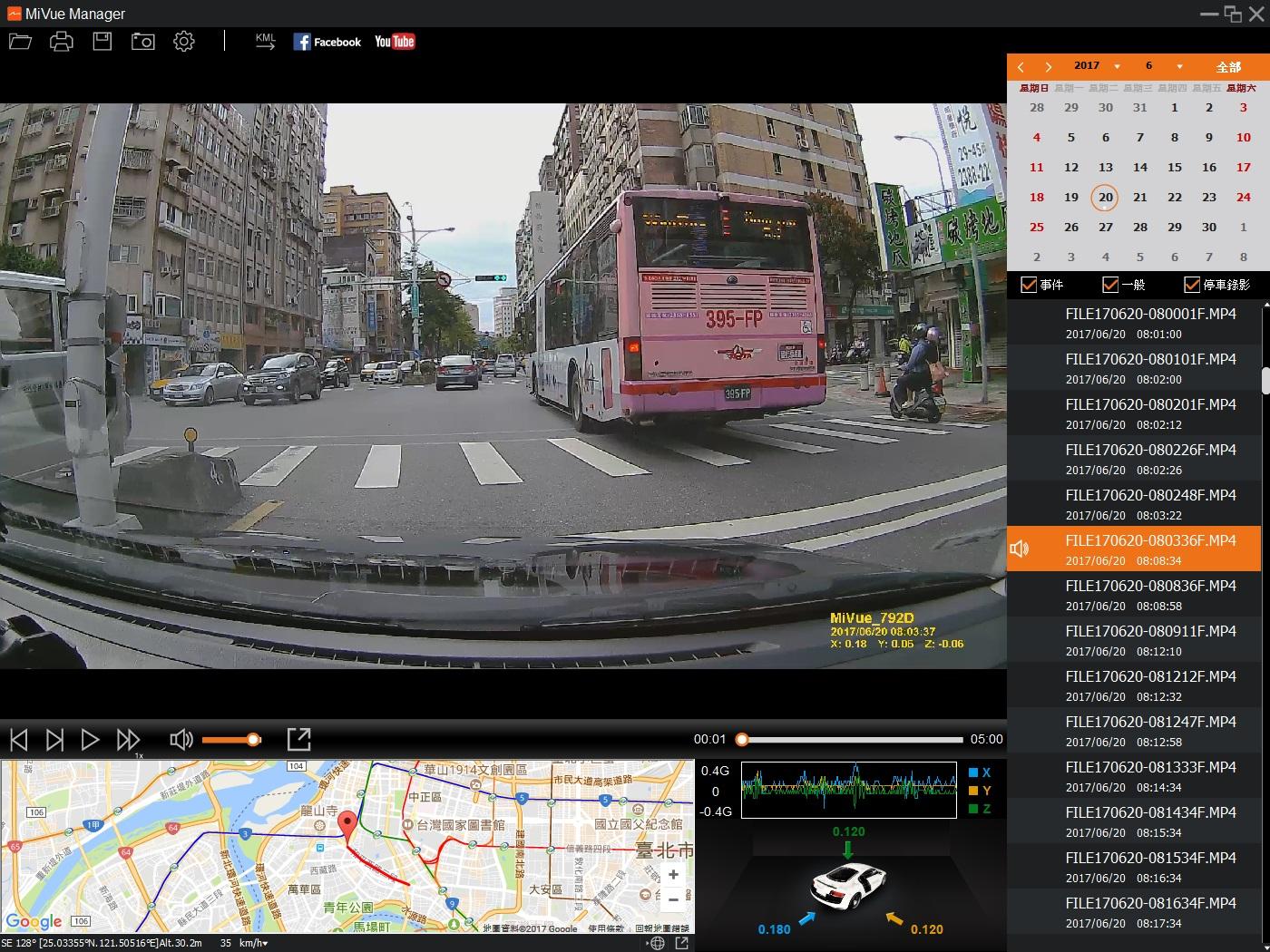Select the highlighted FILE170620-080336F.MP4
This screenshot has width=1270, height=952.
click(1134, 549)
